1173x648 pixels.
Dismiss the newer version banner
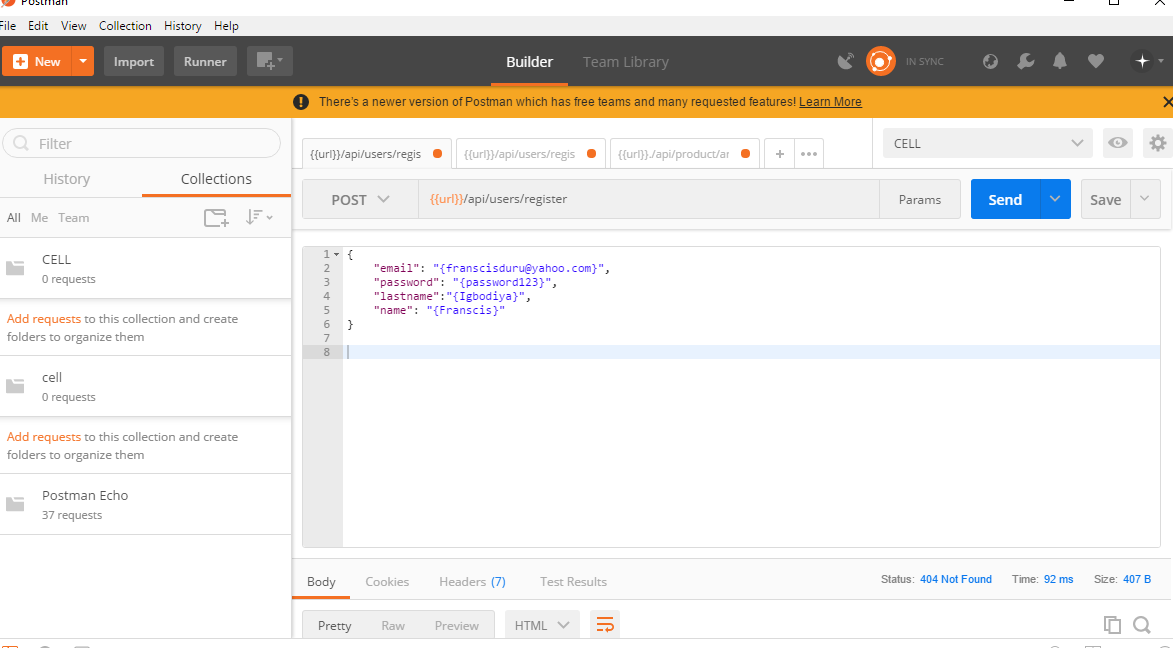(x=1167, y=102)
